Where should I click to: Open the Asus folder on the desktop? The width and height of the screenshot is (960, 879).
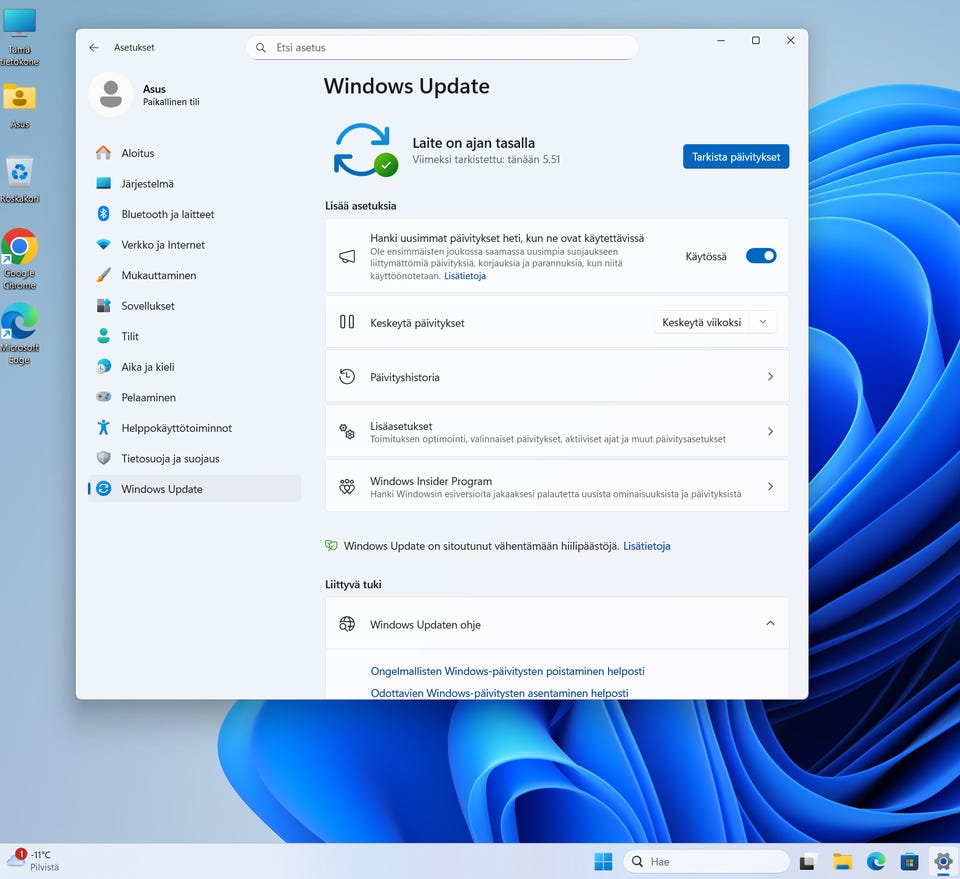(x=20, y=105)
